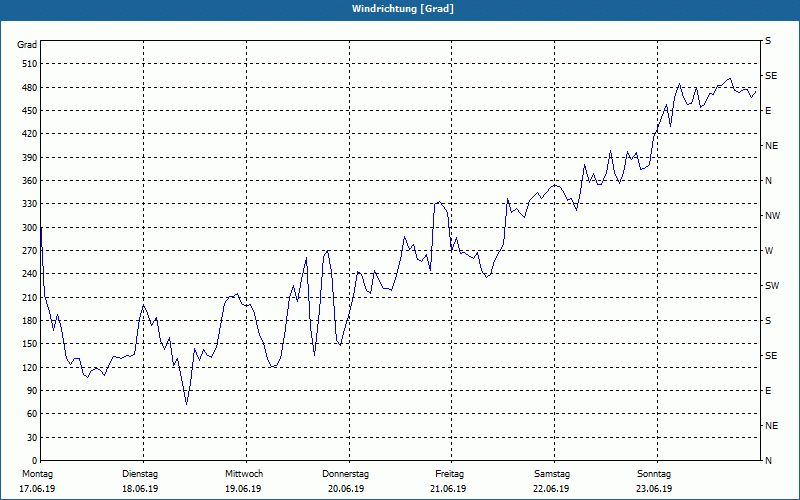Select the date '19.06.19'
Image resolution: width=800 pixels, height=500 pixels.
point(243,489)
